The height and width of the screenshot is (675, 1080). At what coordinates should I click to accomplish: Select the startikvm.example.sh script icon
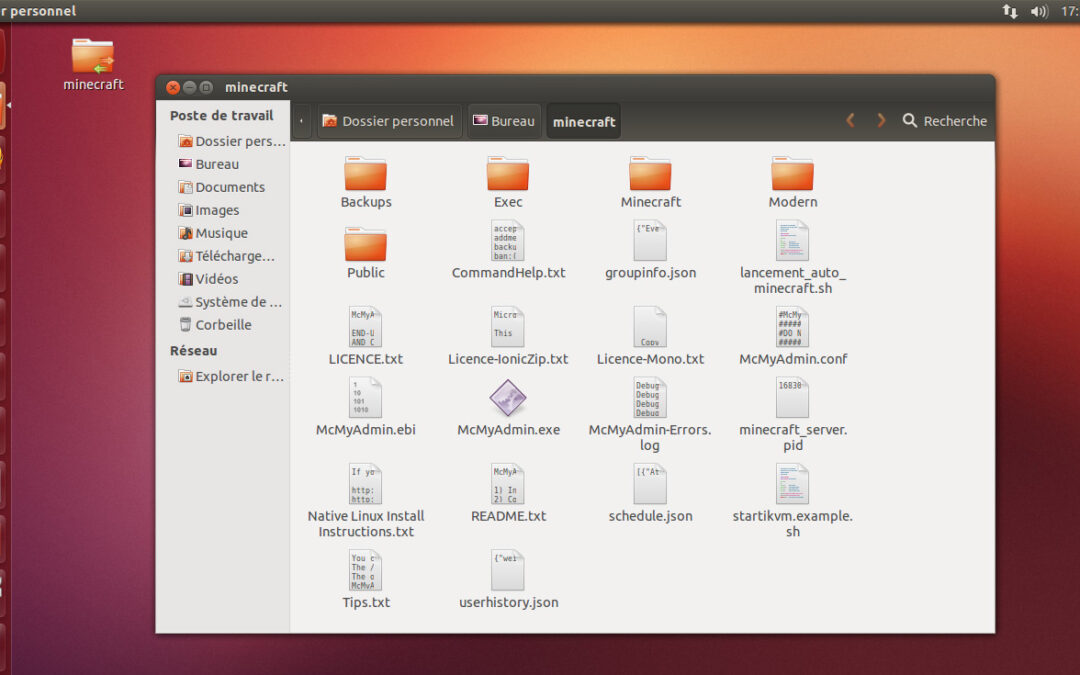[793, 484]
